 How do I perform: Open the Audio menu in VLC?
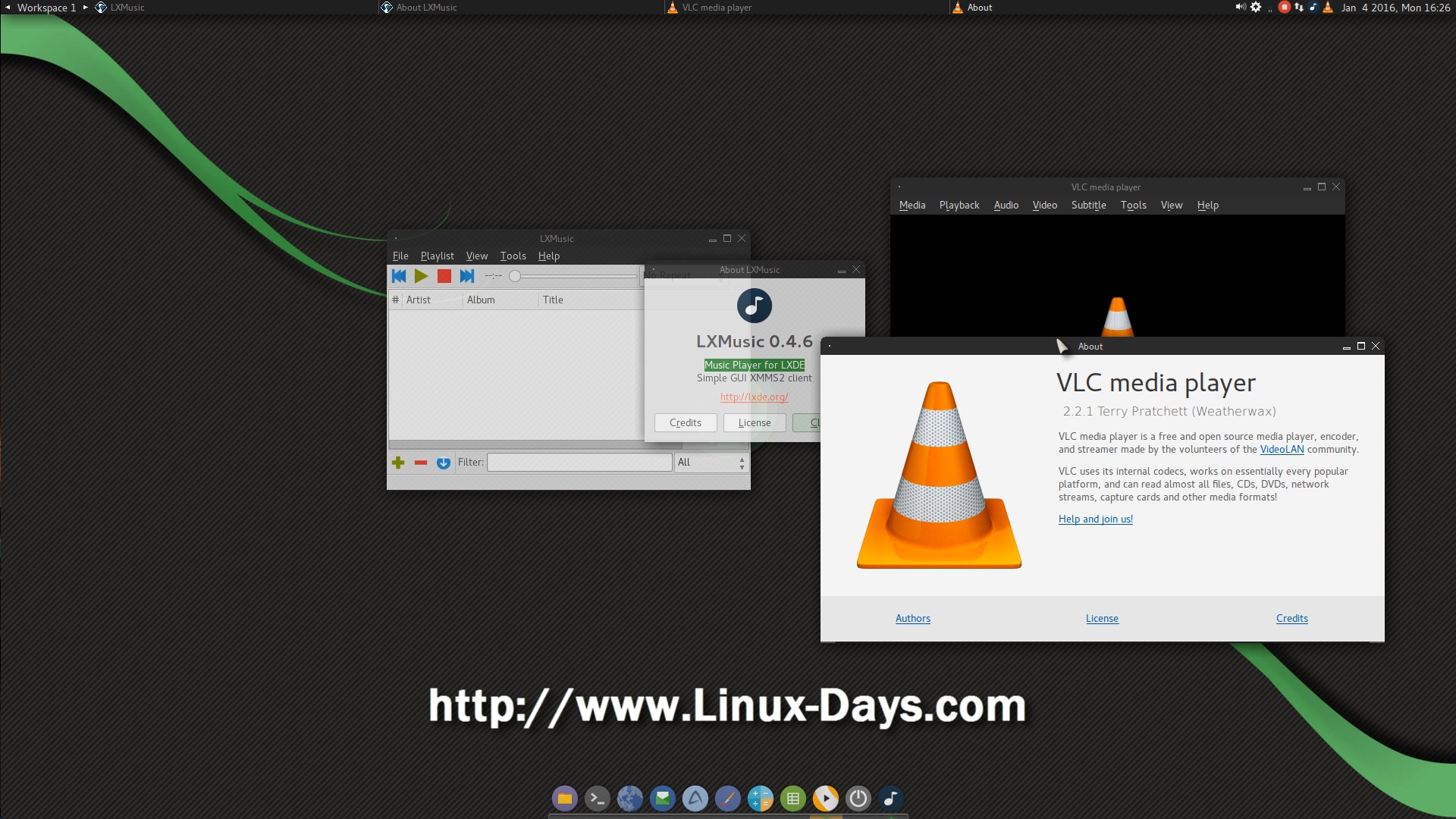[1006, 205]
